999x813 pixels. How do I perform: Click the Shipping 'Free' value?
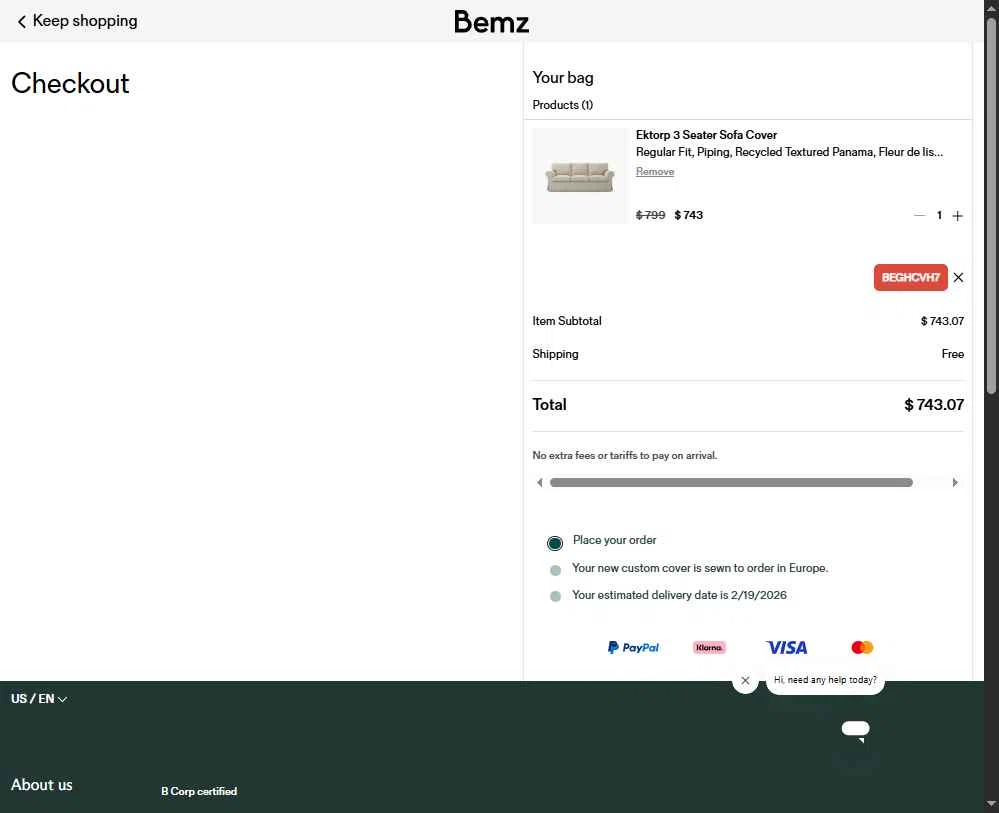(952, 354)
